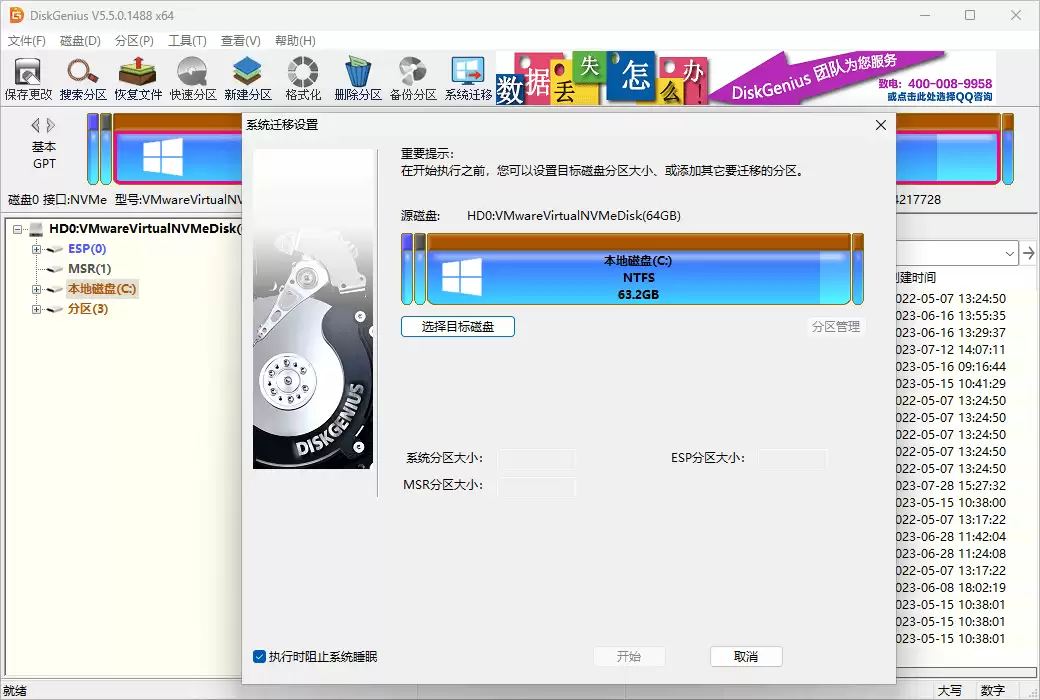Click the 创建时间 column header
The width and height of the screenshot is (1040, 700).
point(916,277)
